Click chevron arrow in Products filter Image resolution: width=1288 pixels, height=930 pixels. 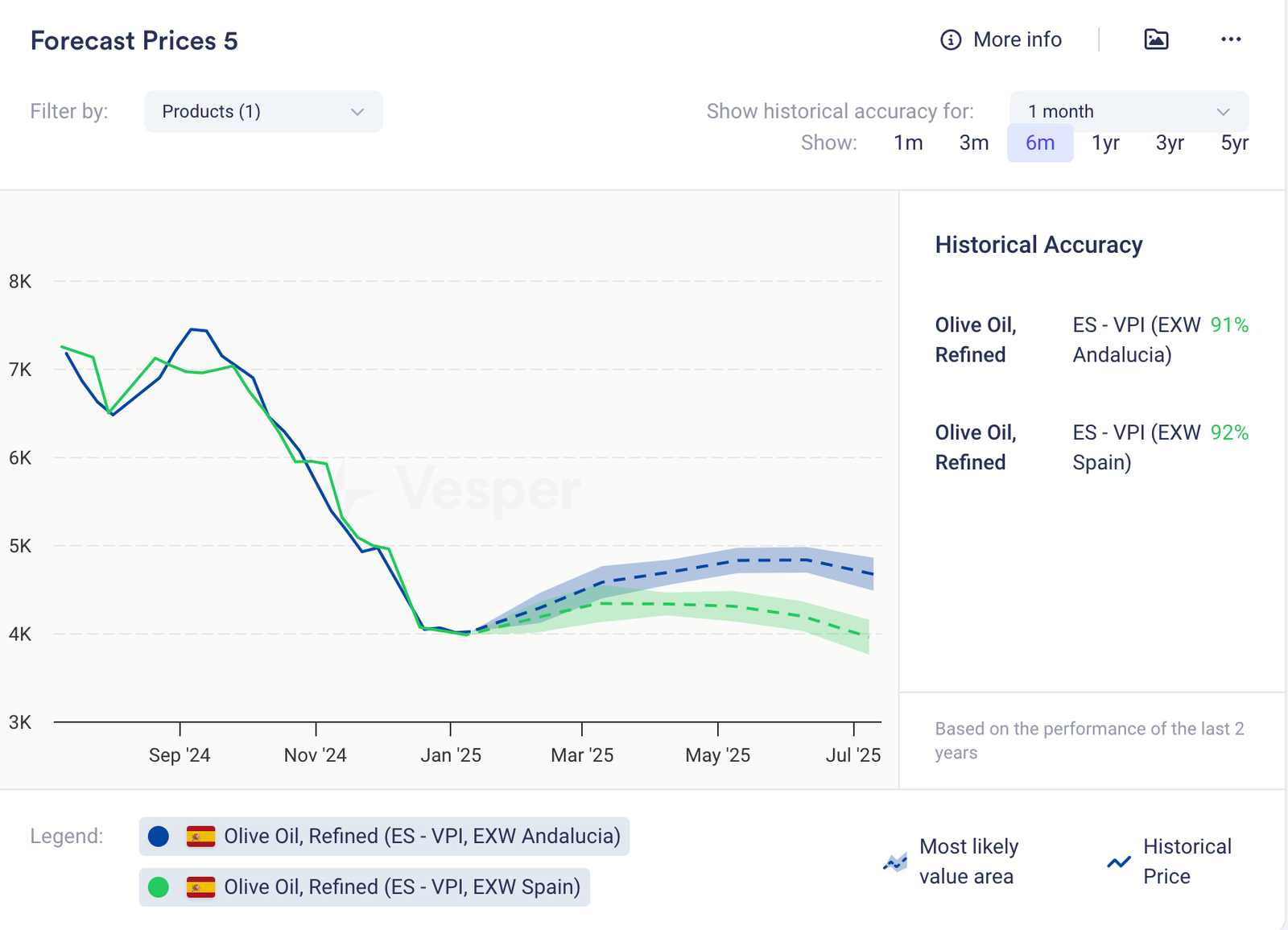357,112
